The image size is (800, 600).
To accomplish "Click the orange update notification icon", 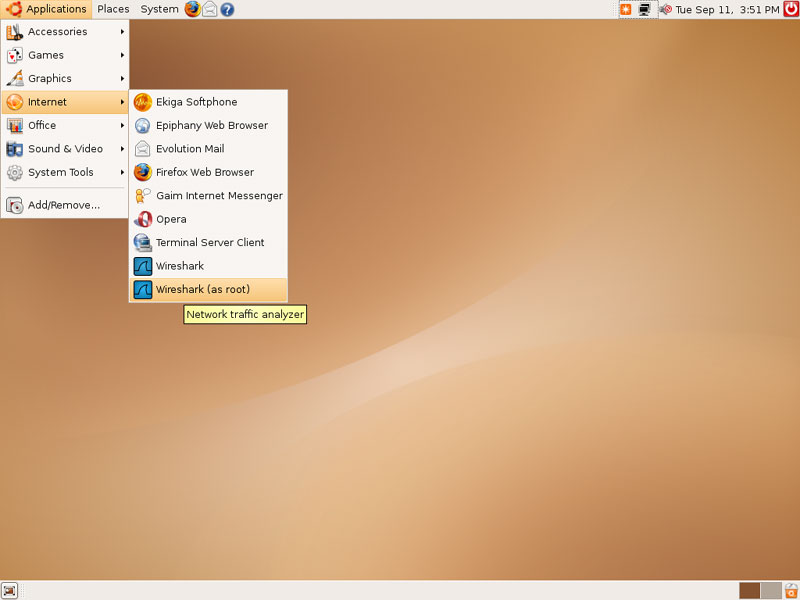I will 626,9.
